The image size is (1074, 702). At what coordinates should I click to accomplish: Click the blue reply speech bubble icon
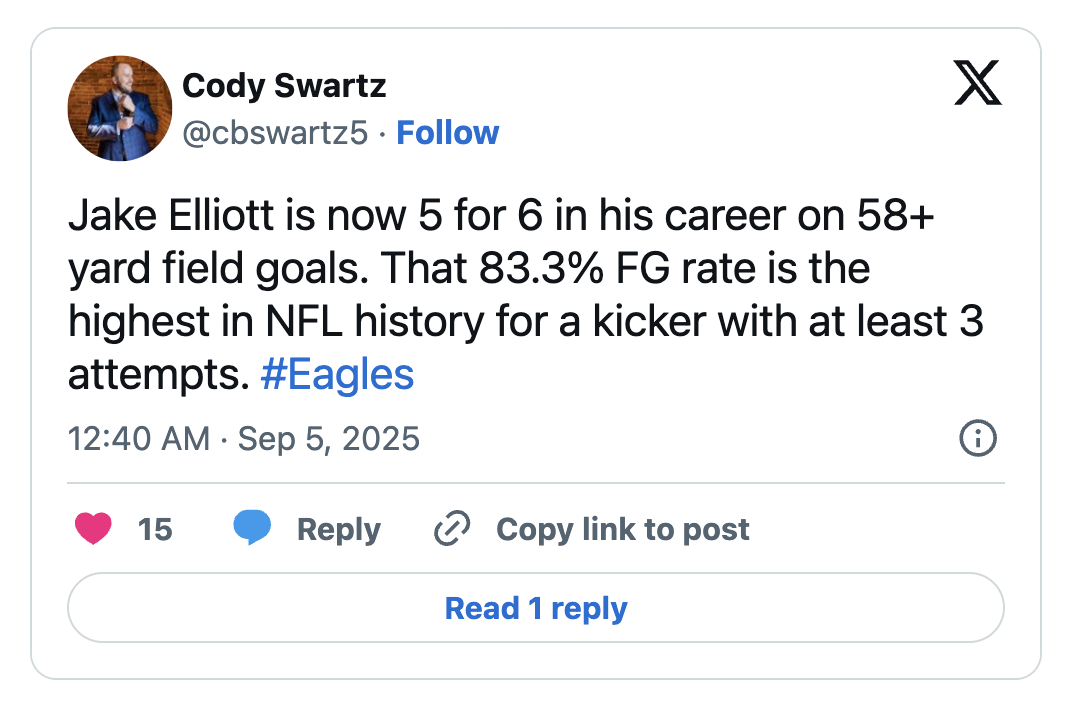(x=253, y=528)
